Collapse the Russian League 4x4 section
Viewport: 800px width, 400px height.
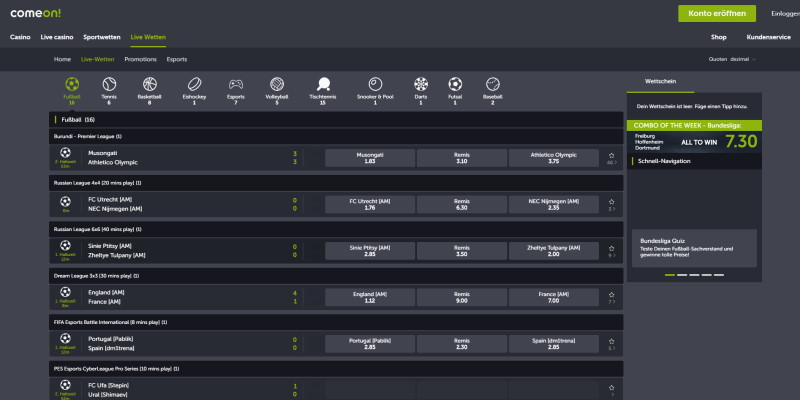pos(336,183)
